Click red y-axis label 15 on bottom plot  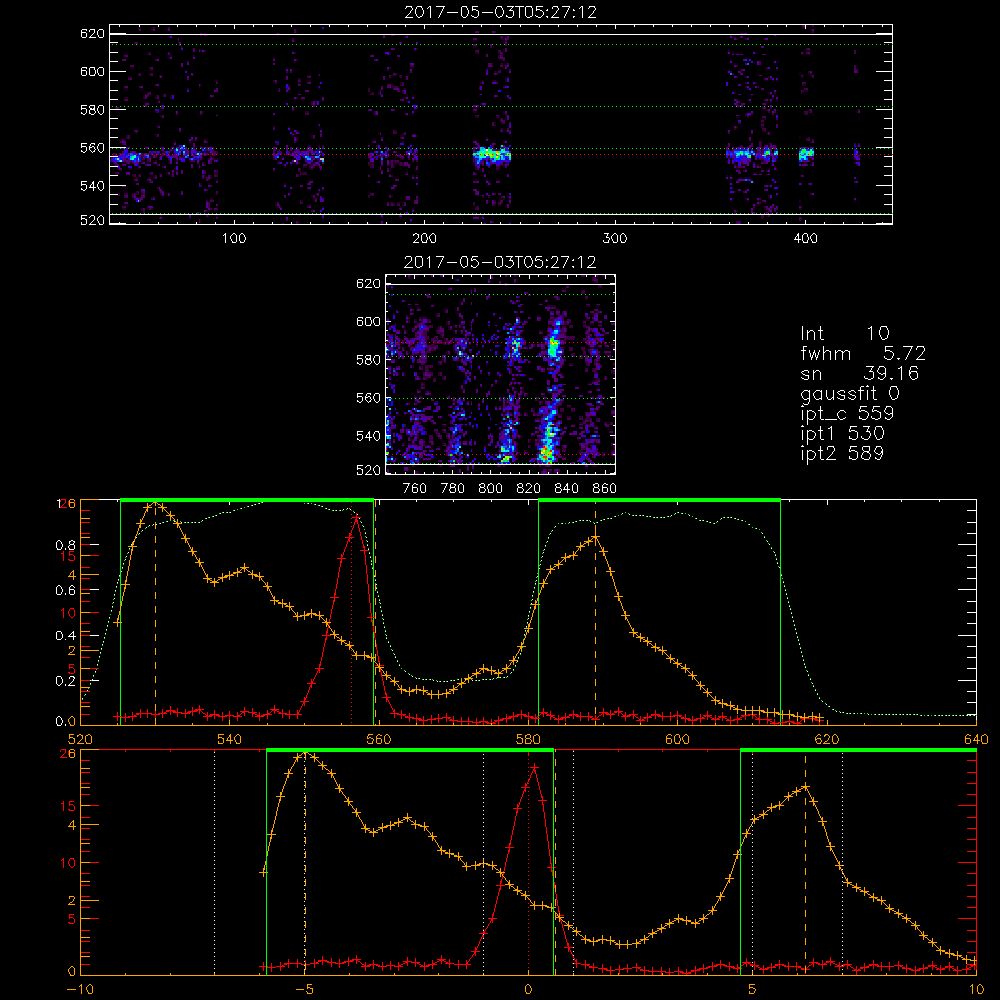(x=68, y=806)
